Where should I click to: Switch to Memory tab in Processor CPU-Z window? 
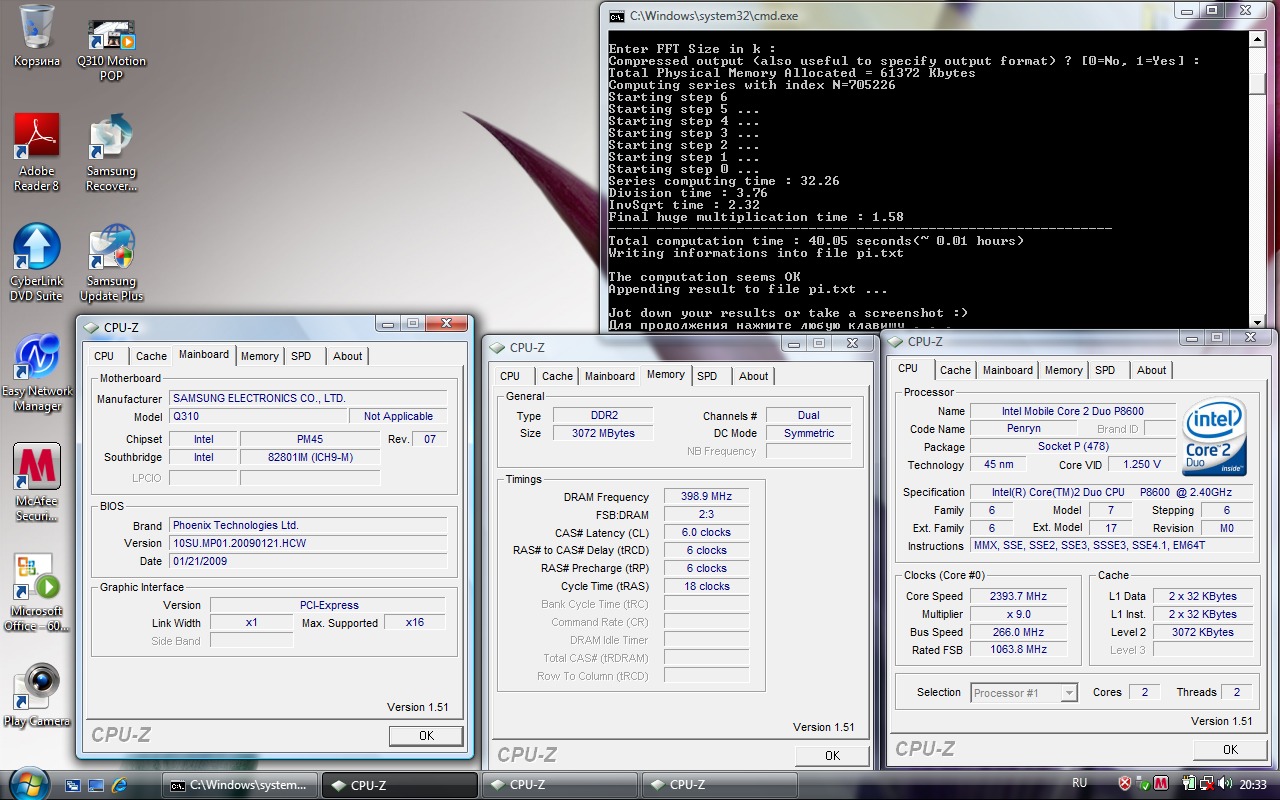coord(1063,370)
